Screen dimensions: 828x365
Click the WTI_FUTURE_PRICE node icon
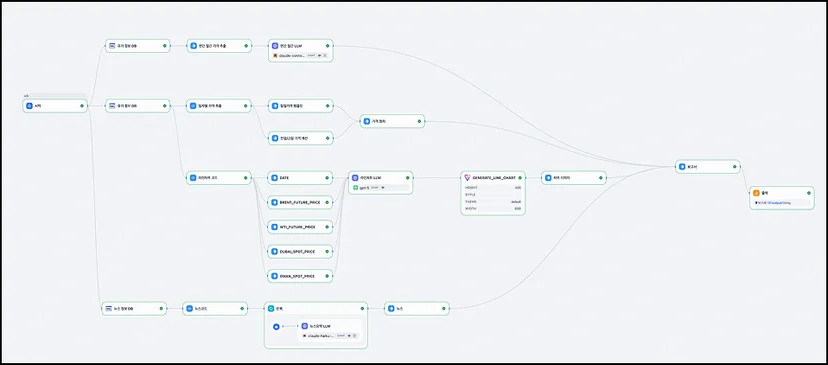point(275,227)
